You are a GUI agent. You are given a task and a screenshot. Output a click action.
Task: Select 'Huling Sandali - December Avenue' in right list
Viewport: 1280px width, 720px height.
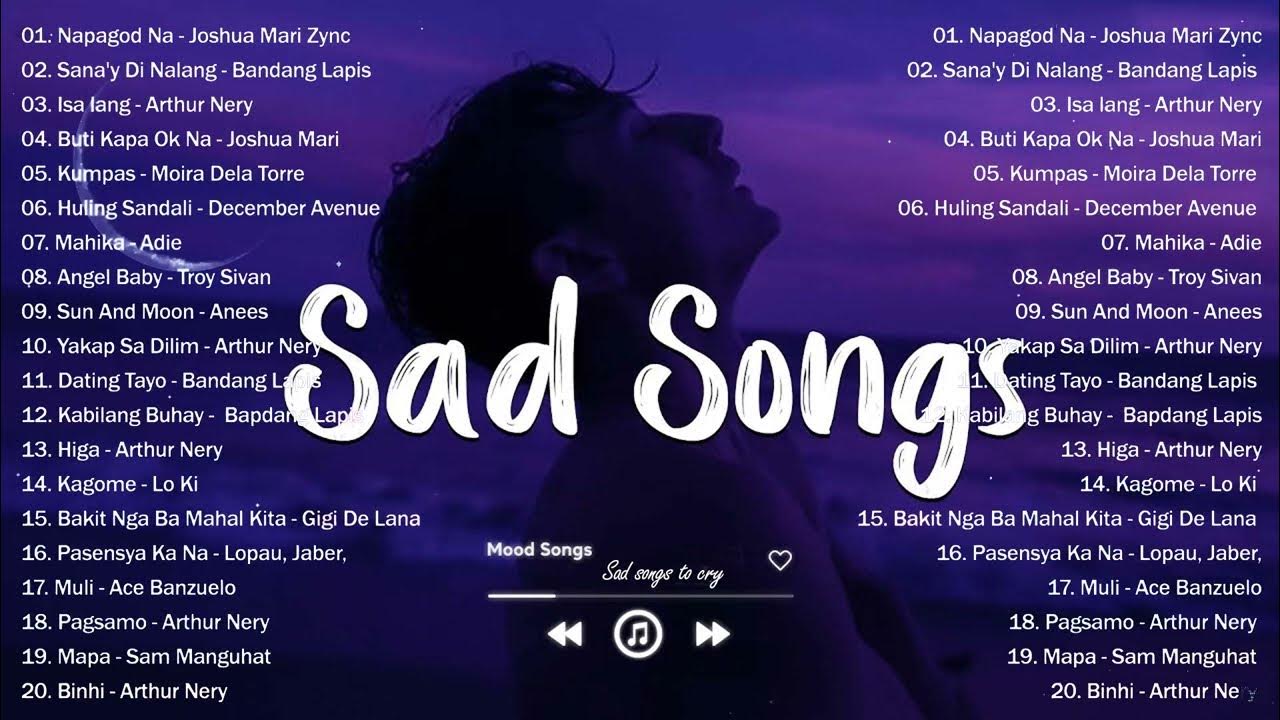click(1077, 209)
